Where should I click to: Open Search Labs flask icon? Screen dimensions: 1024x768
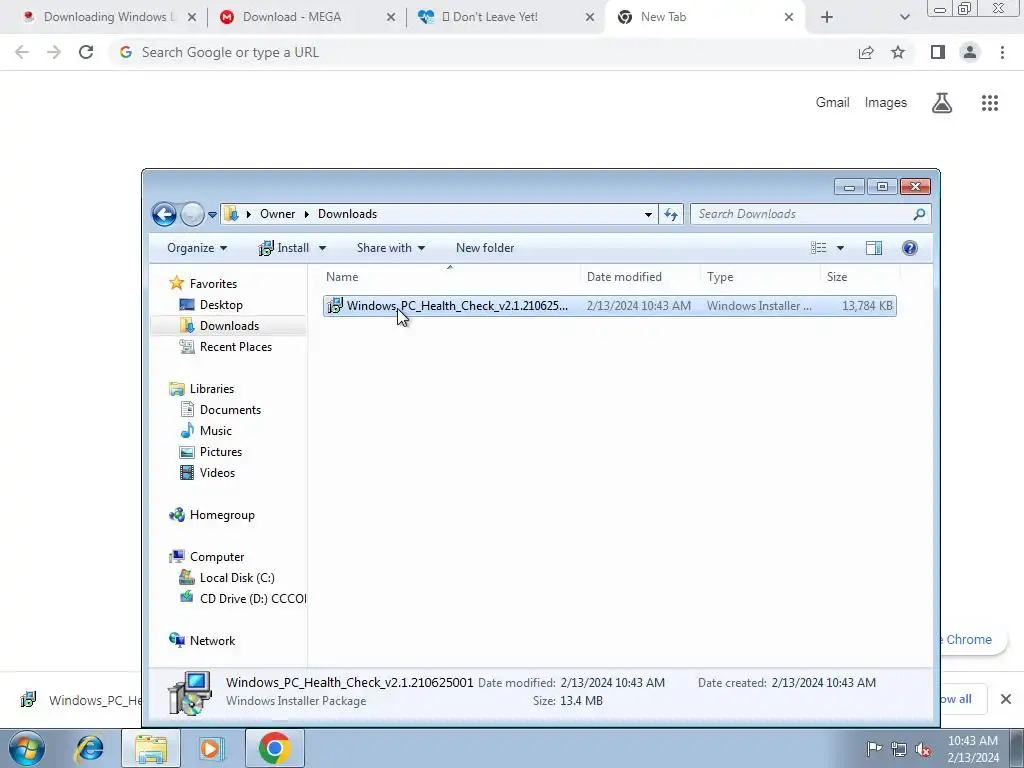coord(942,103)
